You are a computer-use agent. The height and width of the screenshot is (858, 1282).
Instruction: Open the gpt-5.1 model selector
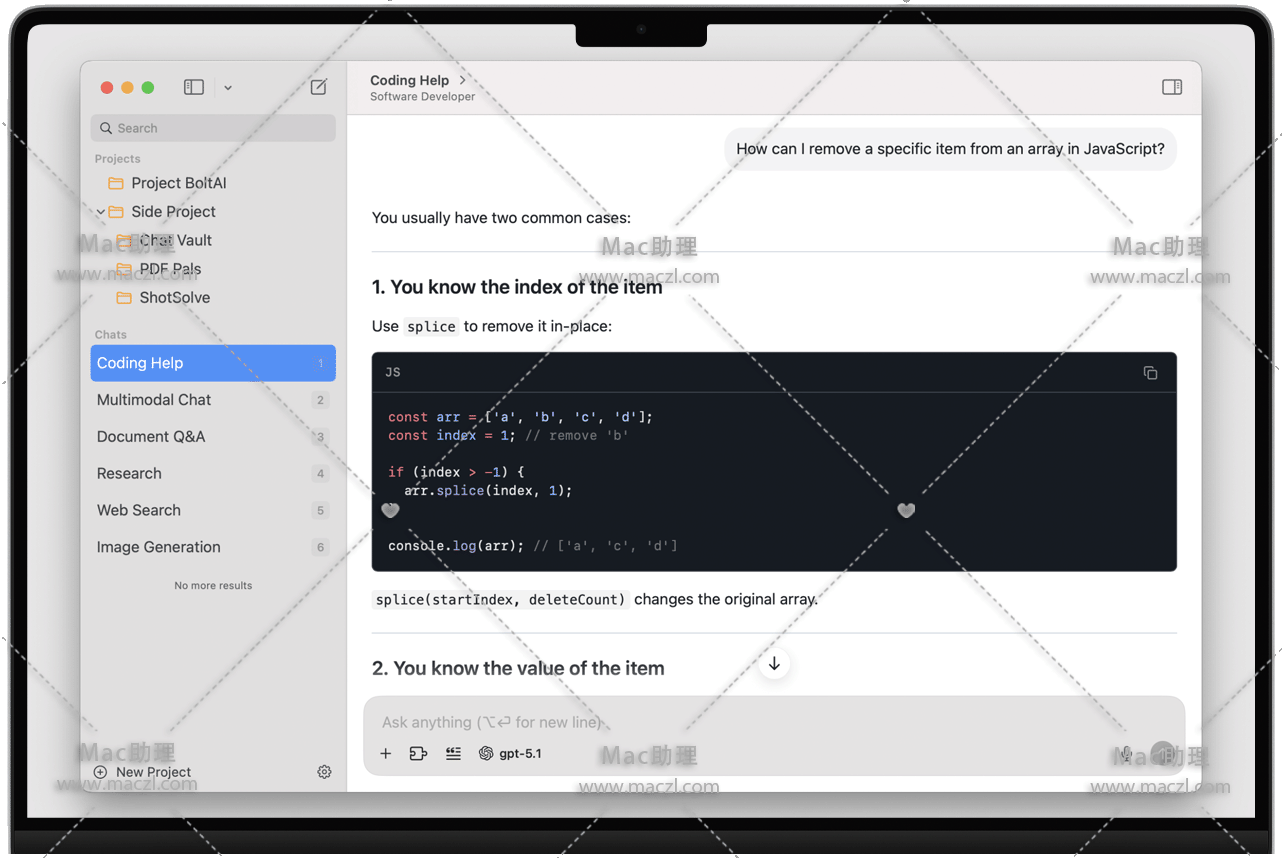pos(510,753)
